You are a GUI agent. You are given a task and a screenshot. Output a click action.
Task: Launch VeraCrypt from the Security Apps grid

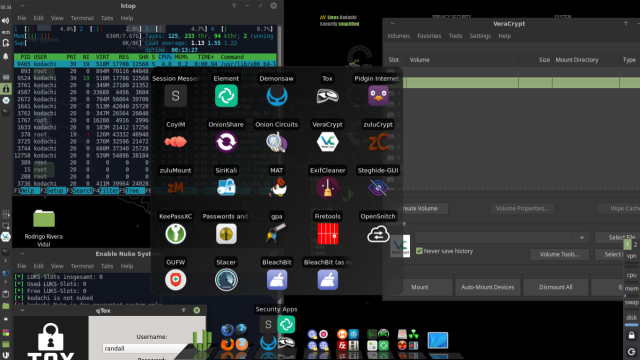(327, 142)
